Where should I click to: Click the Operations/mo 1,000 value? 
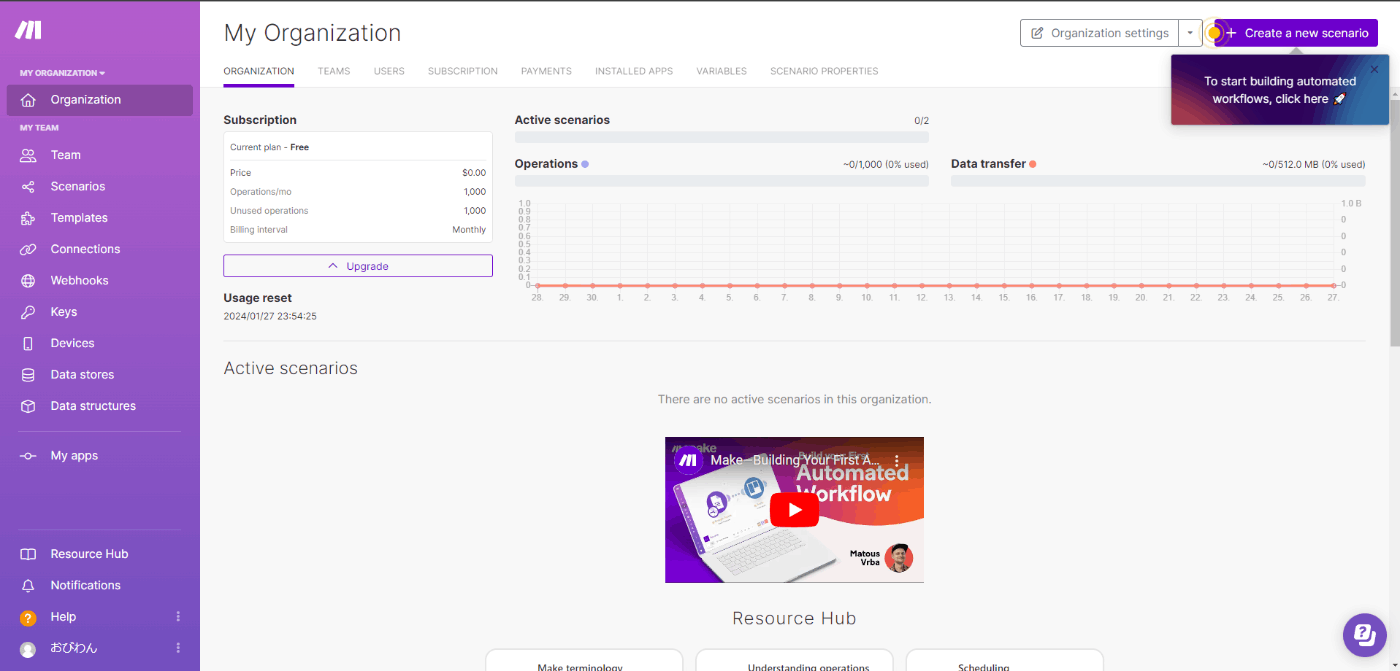(475, 192)
